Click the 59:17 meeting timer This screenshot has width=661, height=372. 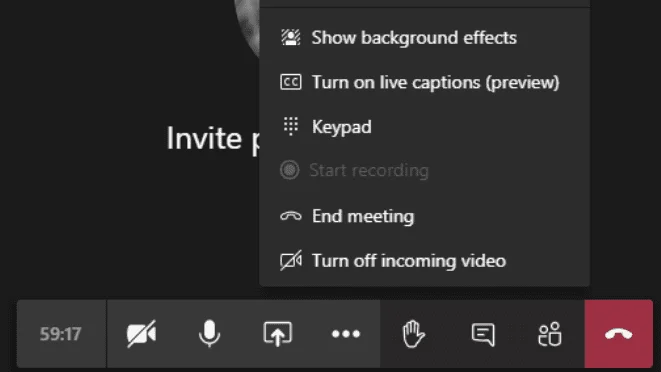coord(60,334)
